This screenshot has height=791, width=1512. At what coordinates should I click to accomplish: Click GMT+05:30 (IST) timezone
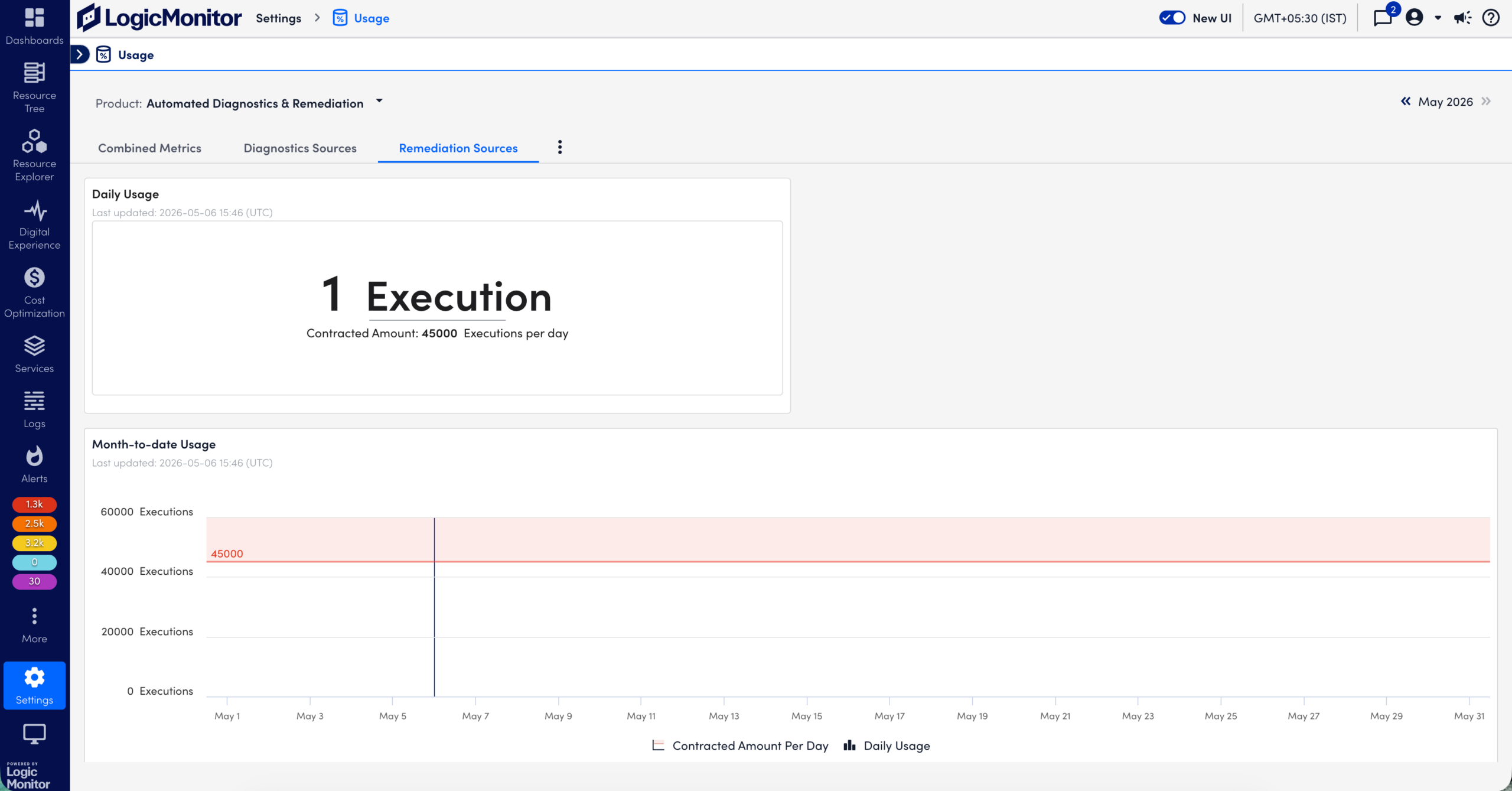click(x=1300, y=18)
